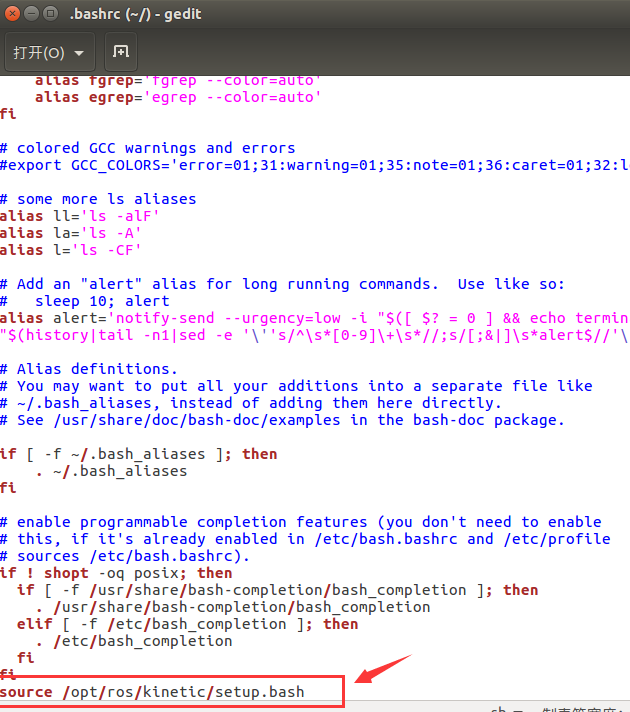
Task: Click the line ". /usr/share/bash-completion/bash_completion"
Action: [x=233, y=607]
